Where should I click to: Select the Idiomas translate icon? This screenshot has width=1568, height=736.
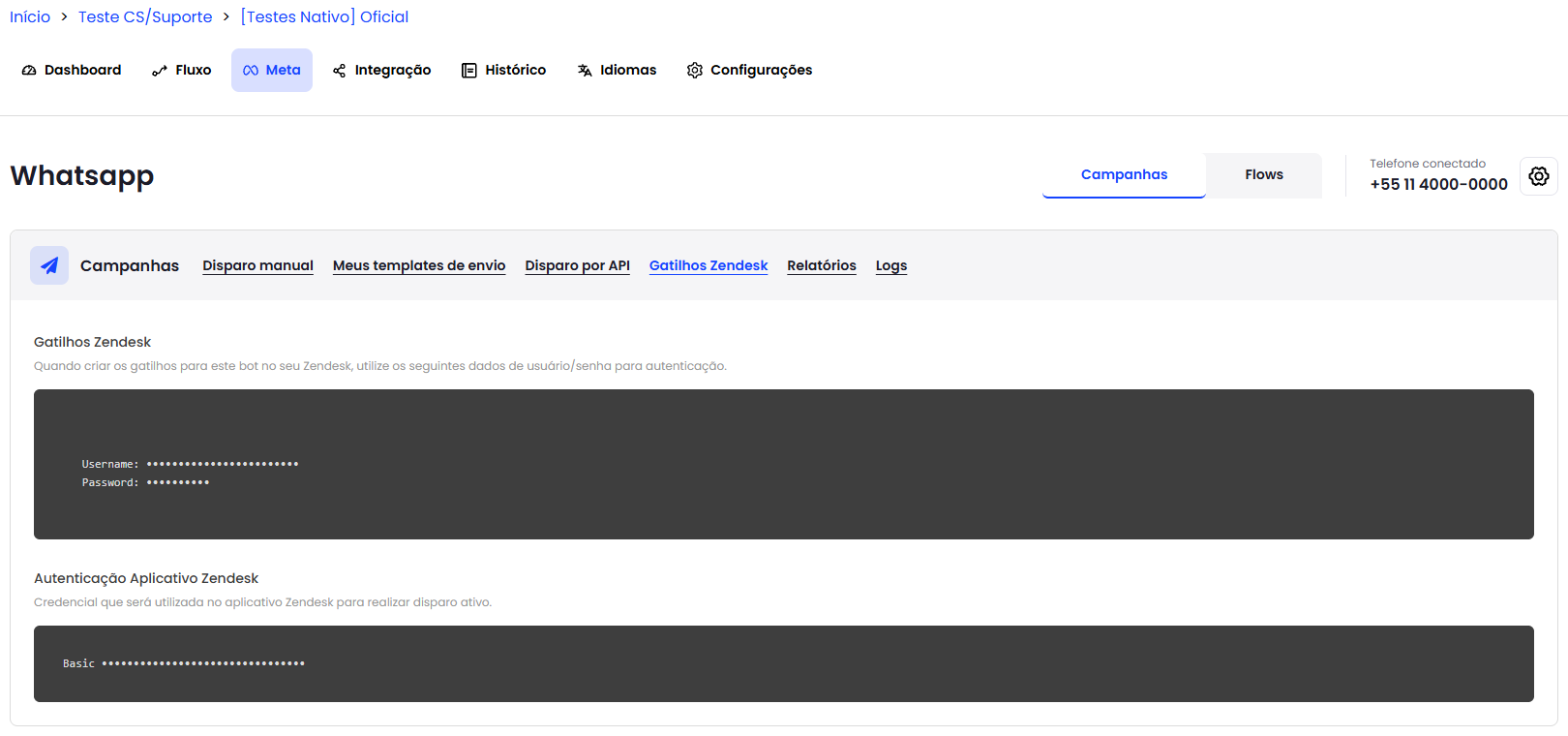click(585, 71)
